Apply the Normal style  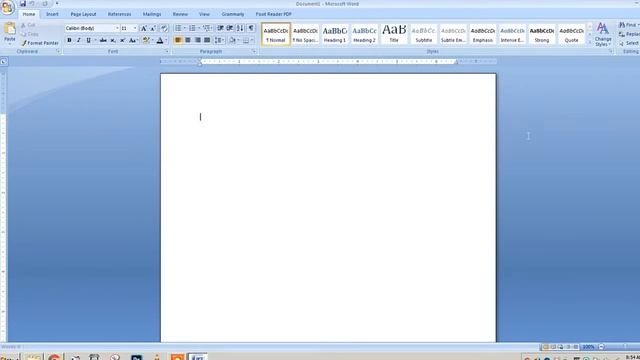click(276, 34)
